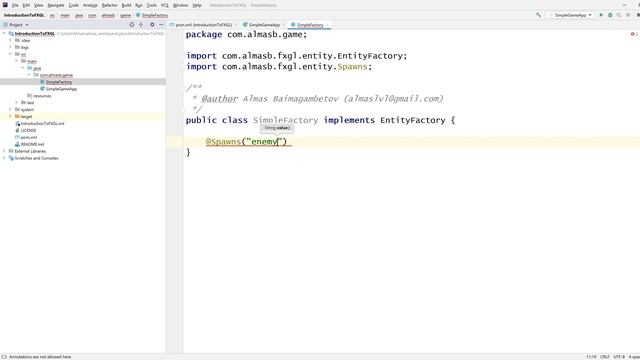Open the File menu

[x=15, y=5]
